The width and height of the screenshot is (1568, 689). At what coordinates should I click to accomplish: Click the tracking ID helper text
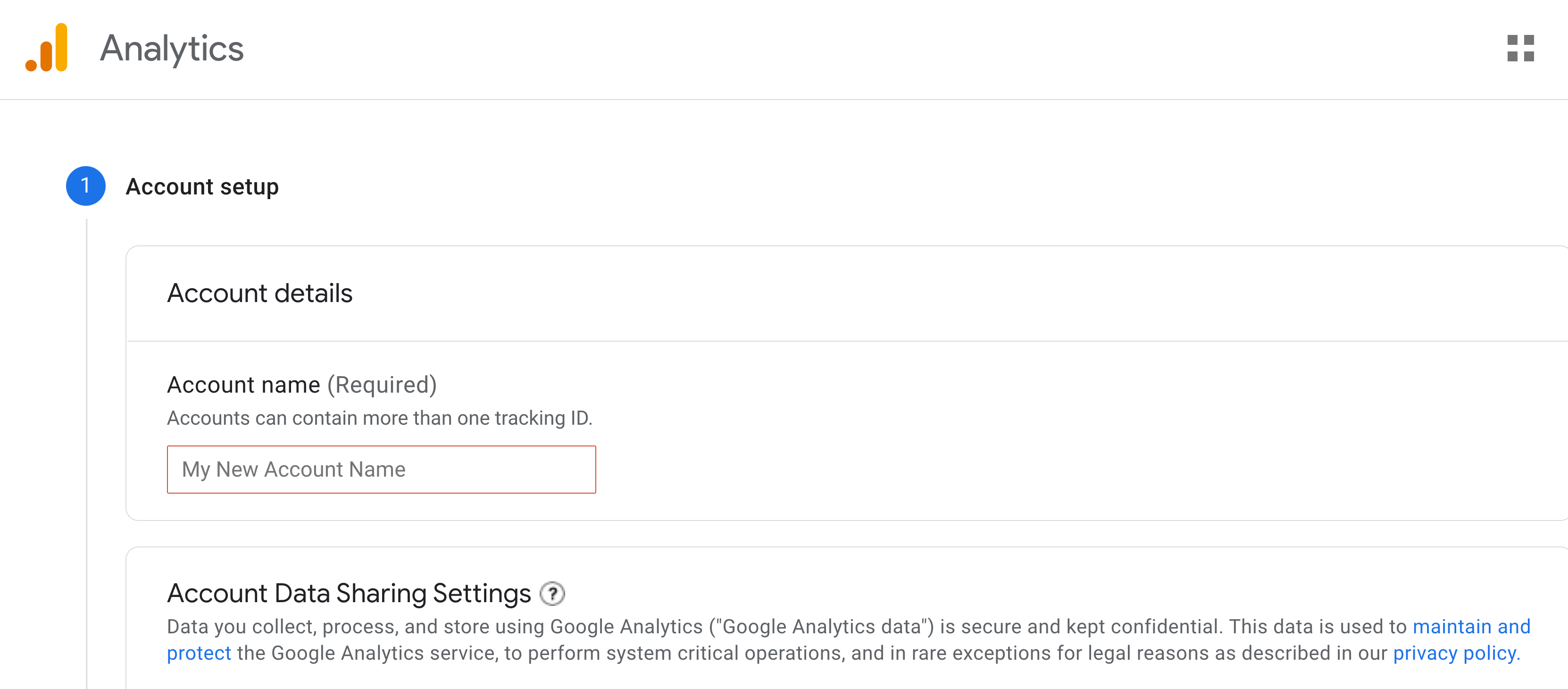point(379,418)
